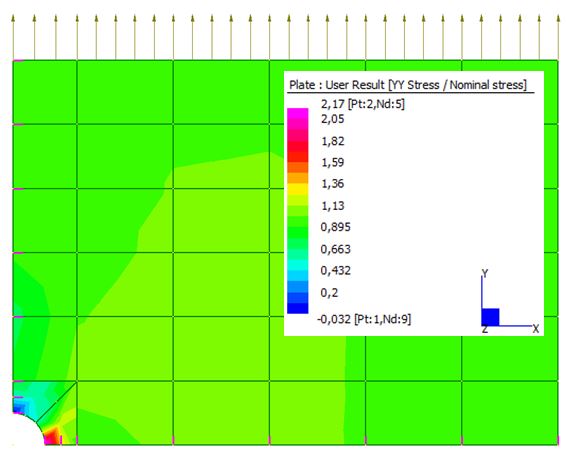This screenshot has height=451, width=566.
Task: Select the cyan legend color band
Action: pos(297,265)
